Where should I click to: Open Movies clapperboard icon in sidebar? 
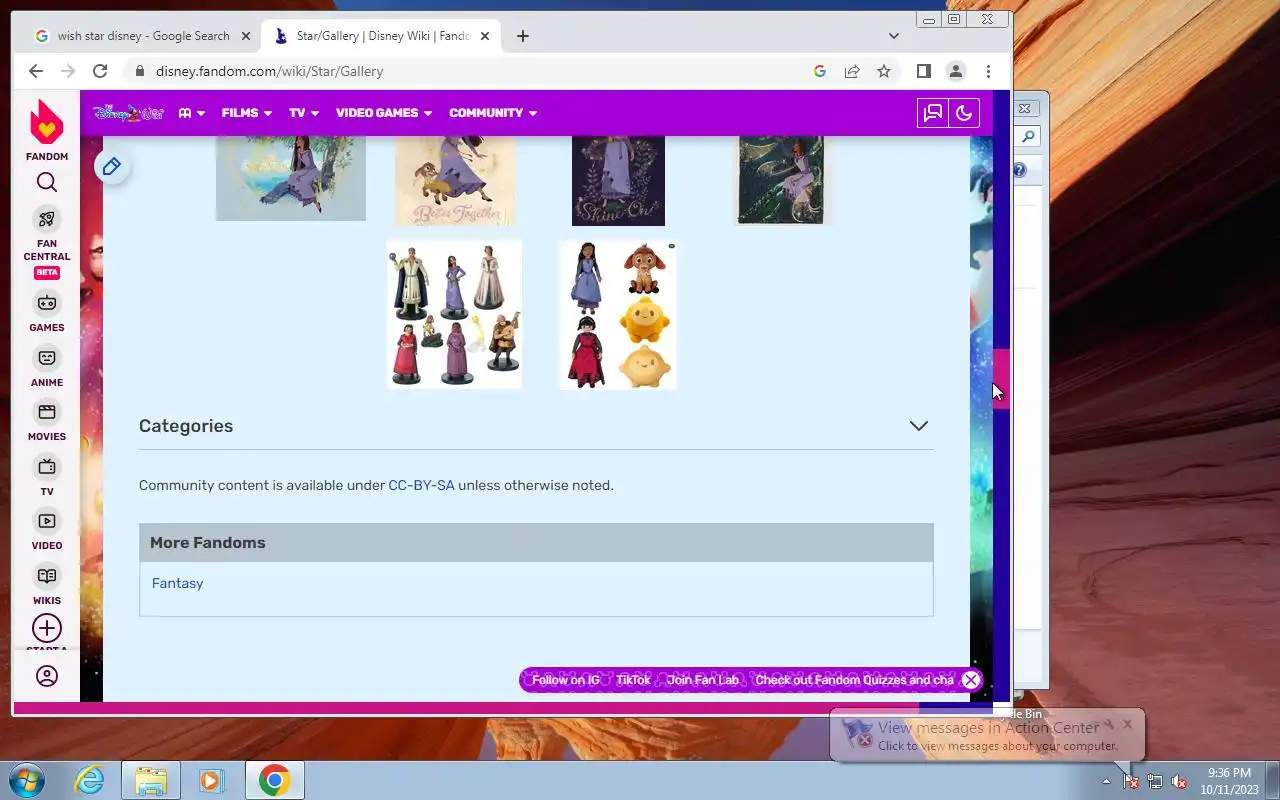[x=47, y=412]
